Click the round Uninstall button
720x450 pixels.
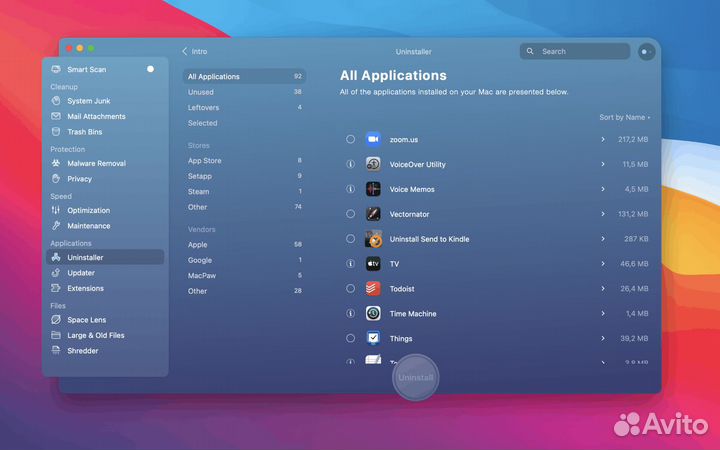click(416, 377)
